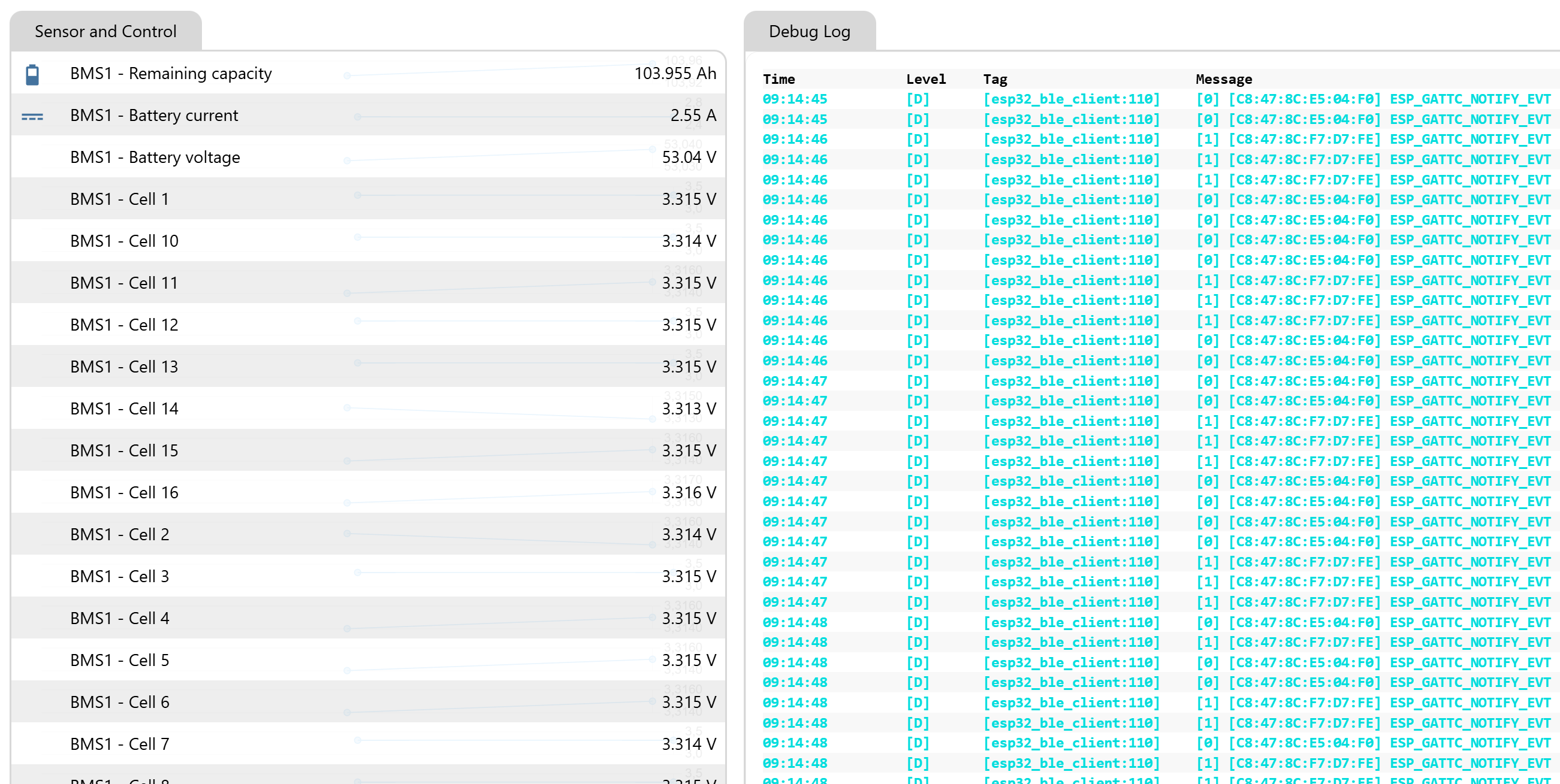The height and width of the screenshot is (784, 1560).
Task: Click the 3.316 V value of Cell 16
Action: click(689, 493)
